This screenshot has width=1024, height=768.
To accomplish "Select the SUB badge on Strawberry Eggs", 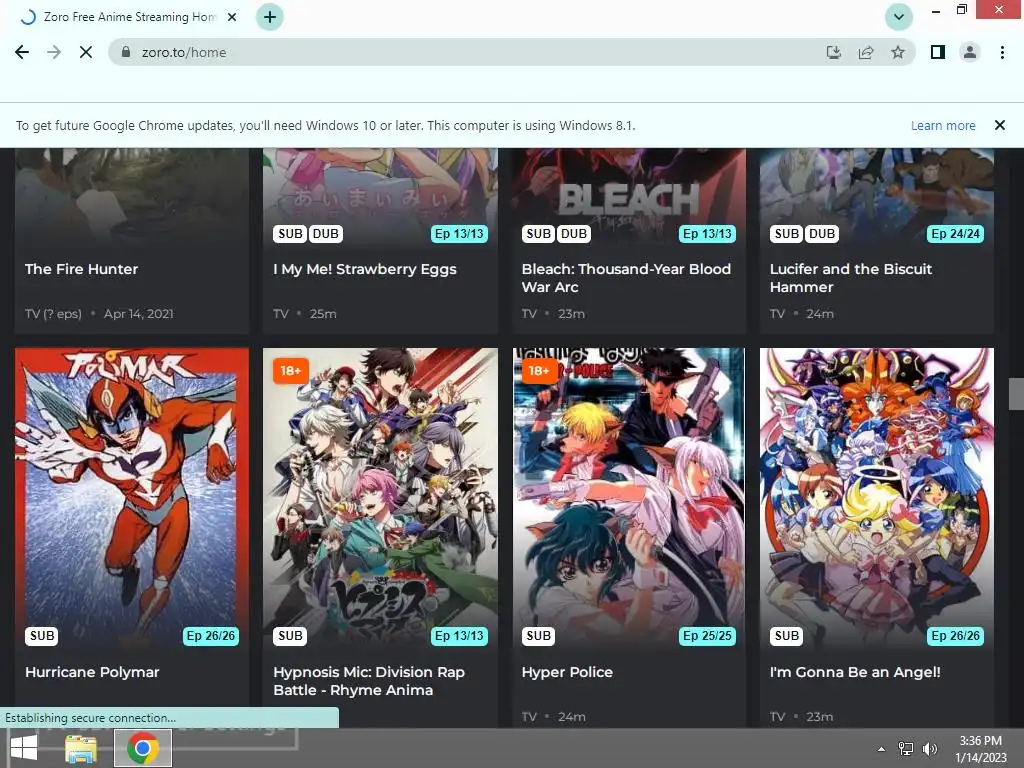I will 290,234.
